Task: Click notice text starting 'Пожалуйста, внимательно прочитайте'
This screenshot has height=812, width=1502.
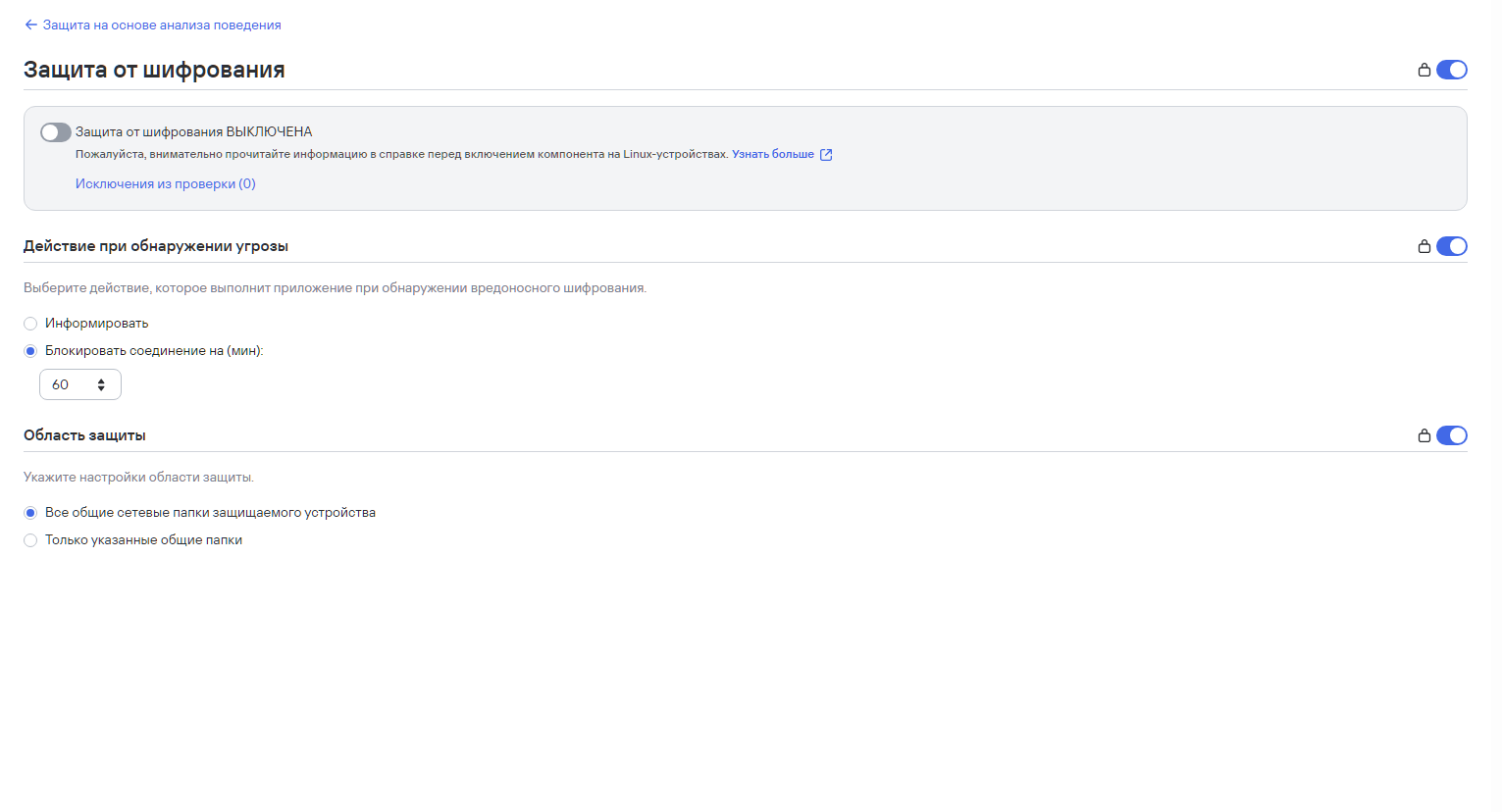Action: (401, 154)
